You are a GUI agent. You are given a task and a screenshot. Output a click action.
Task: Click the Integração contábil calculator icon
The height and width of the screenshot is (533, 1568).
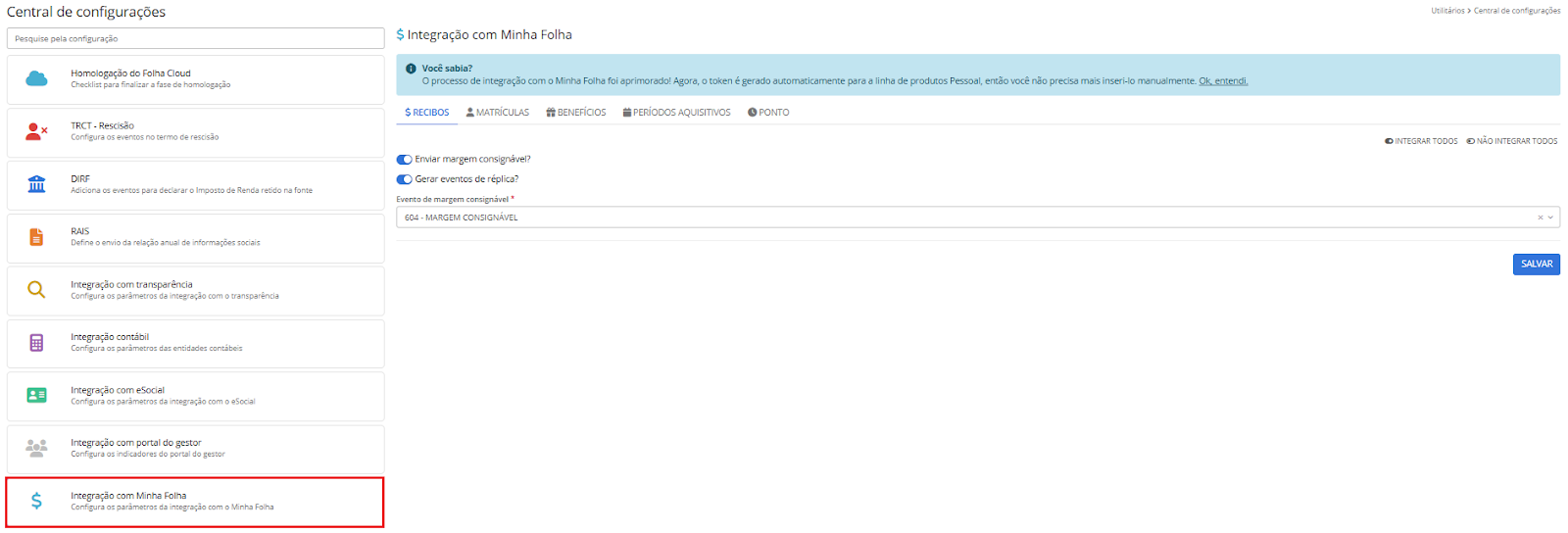click(36, 343)
